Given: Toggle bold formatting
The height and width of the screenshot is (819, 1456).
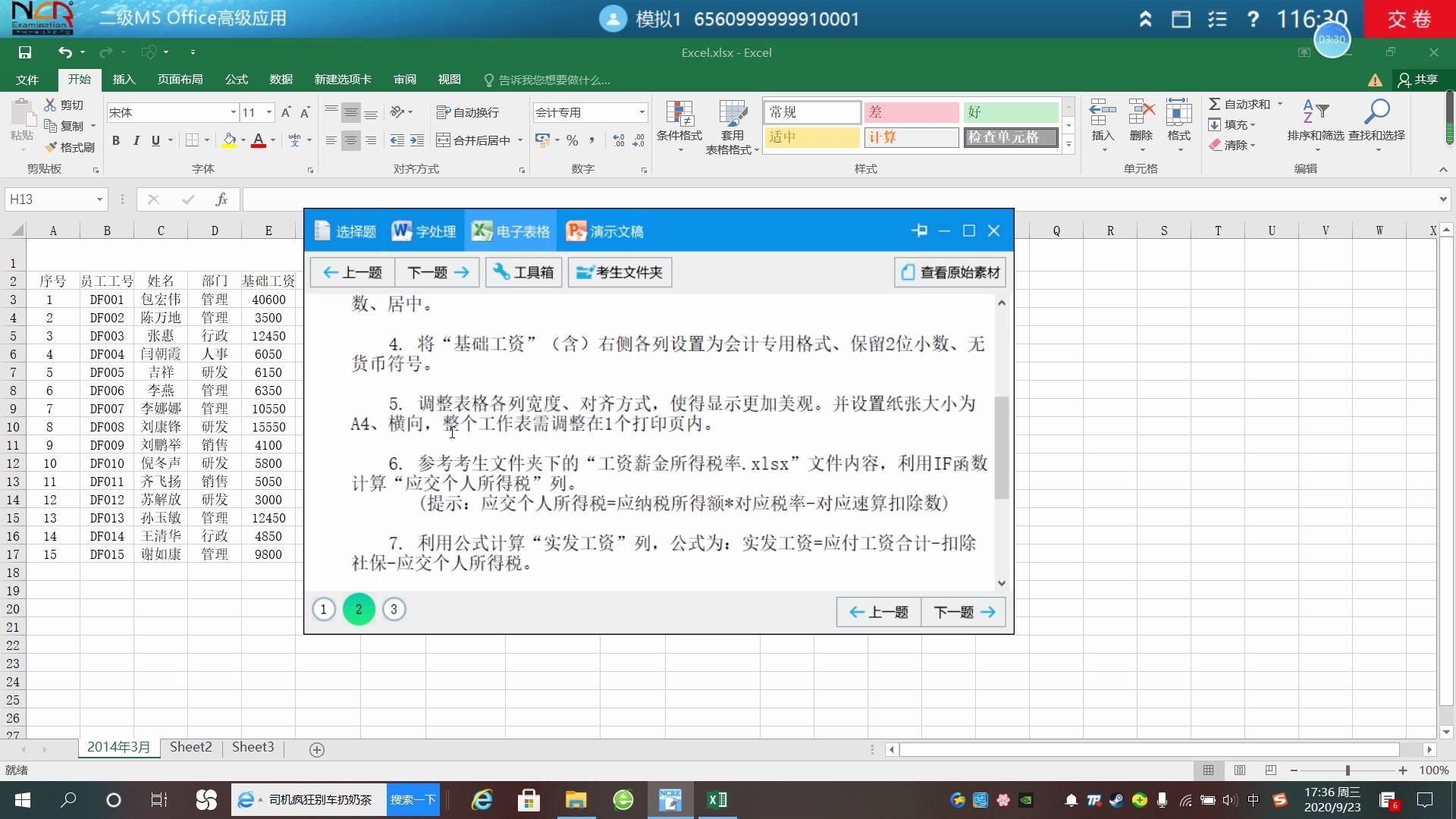Looking at the screenshot, I should click(x=116, y=140).
